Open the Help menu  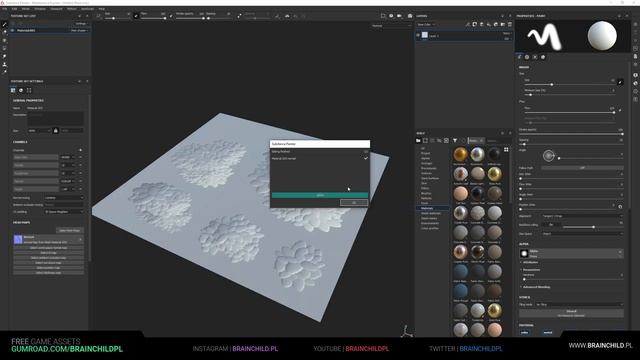pos(102,9)
